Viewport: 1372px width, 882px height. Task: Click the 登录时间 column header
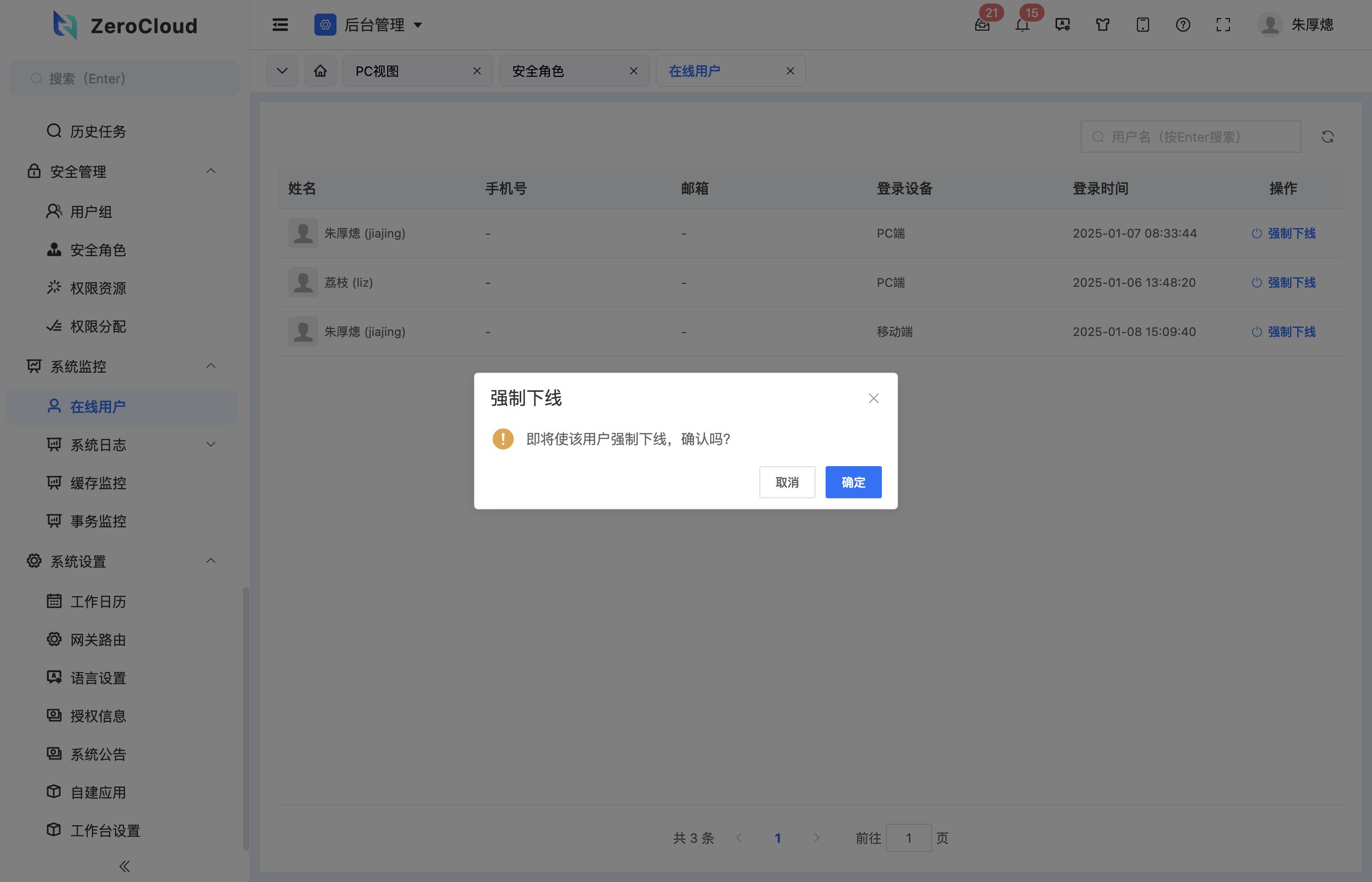coord(1100,188)
